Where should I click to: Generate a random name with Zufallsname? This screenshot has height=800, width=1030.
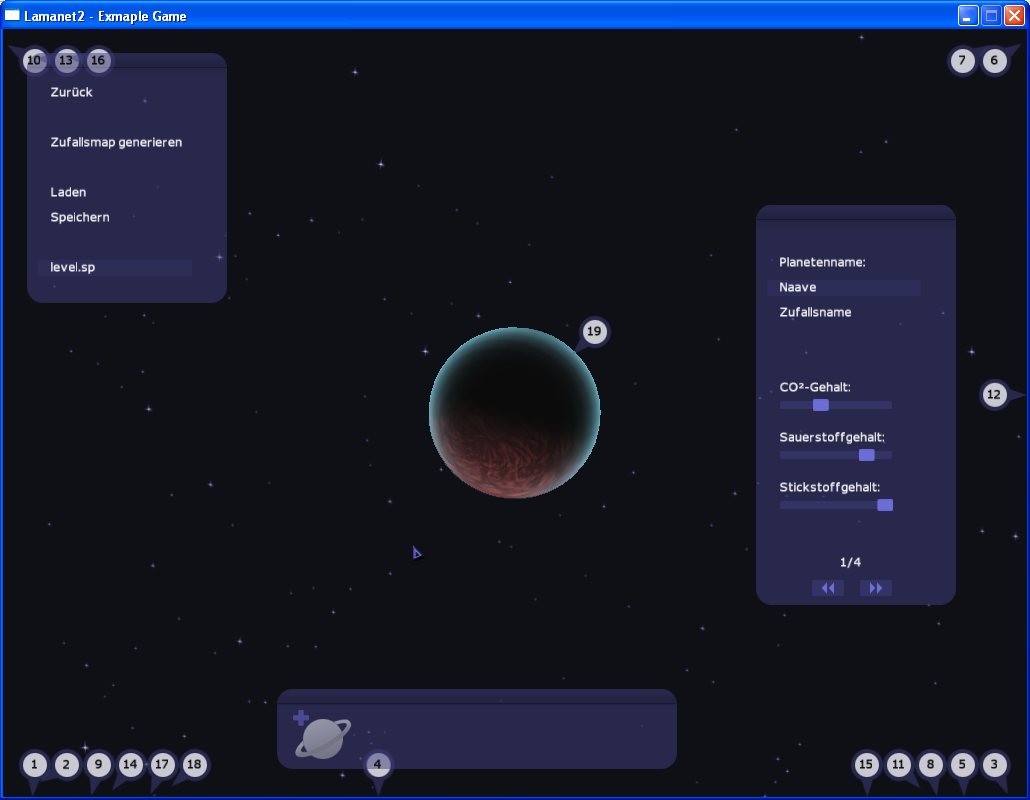point(815,312)
